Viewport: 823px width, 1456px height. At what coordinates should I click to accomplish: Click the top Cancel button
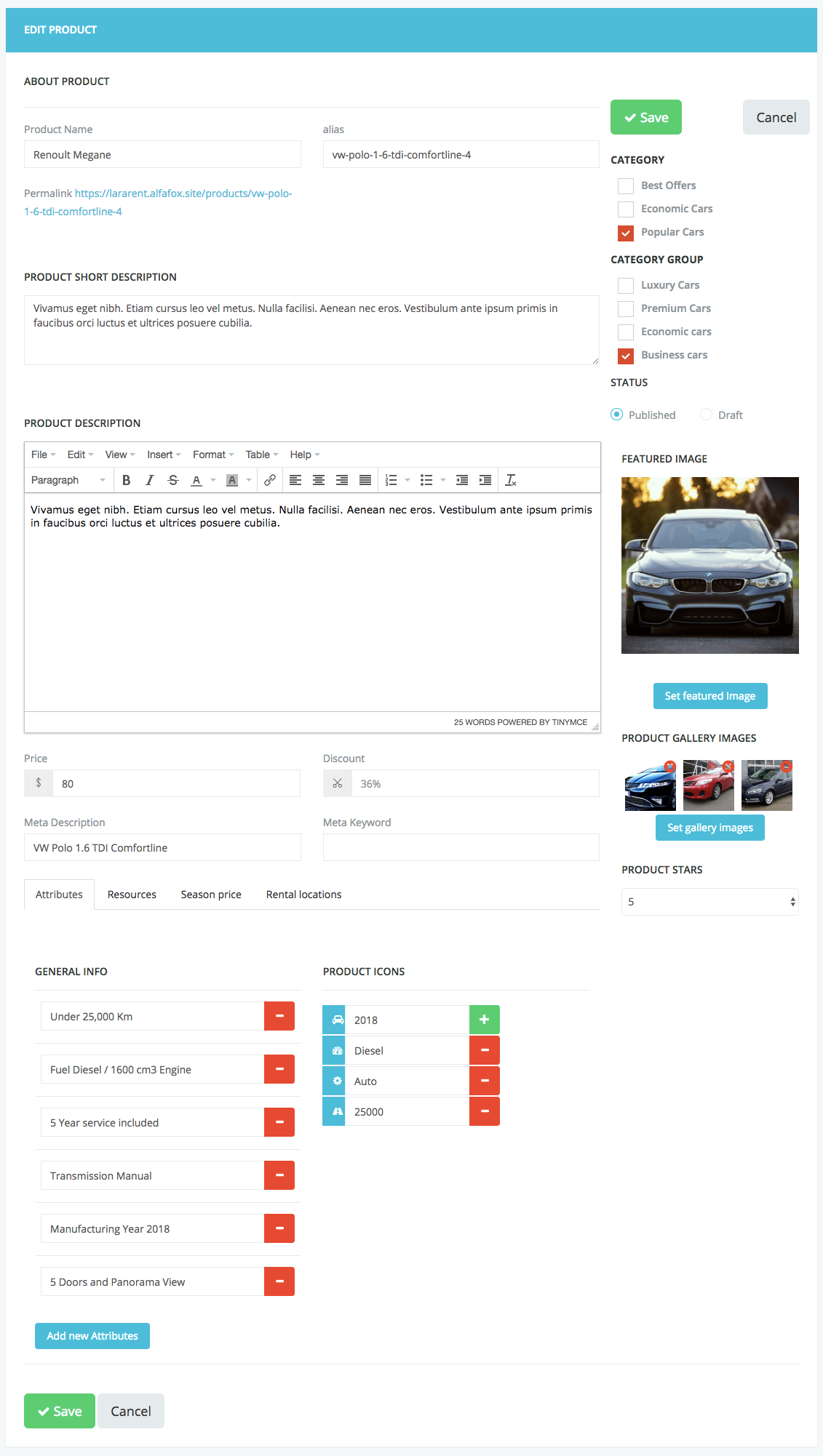pos(776,117)
